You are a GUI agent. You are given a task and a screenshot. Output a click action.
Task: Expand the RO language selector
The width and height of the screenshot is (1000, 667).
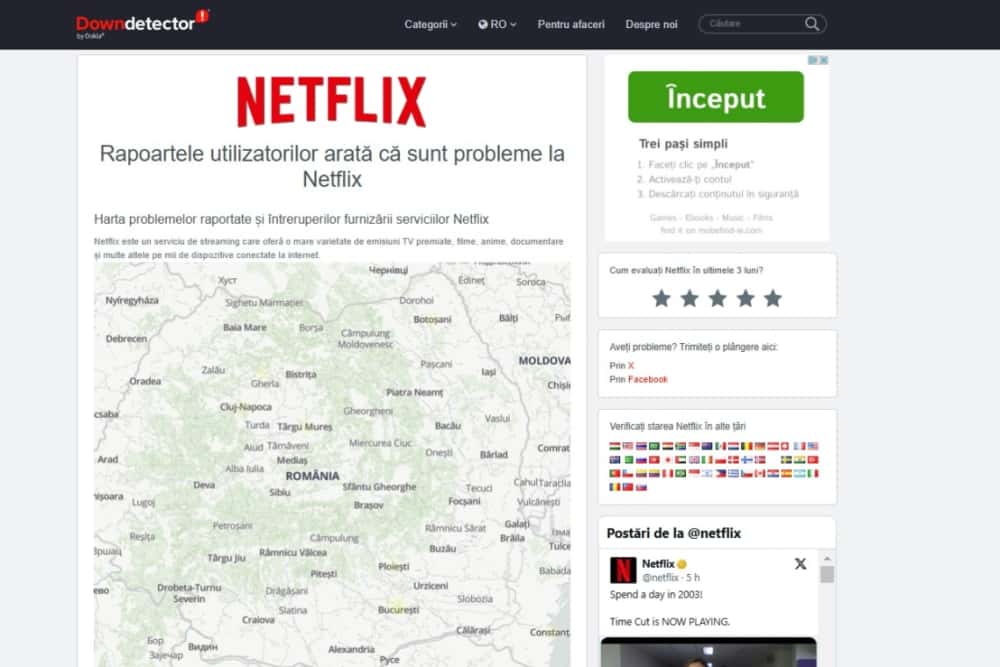click(497, 24)
